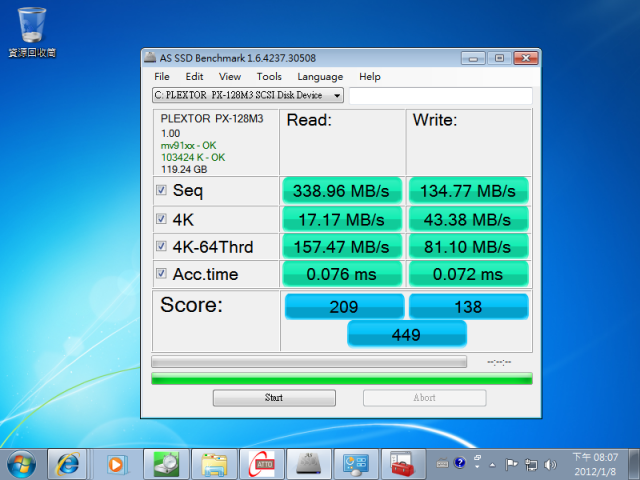
Task: Click the 4K-64Thrd read result 157.47 MB/s
Action: (x=342, y=247)
